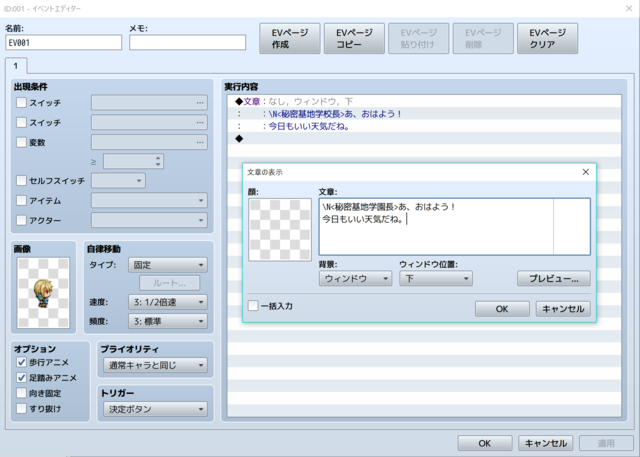Close the 文章の表示 dialog with X
640x457 pixels.
[586, 172]
